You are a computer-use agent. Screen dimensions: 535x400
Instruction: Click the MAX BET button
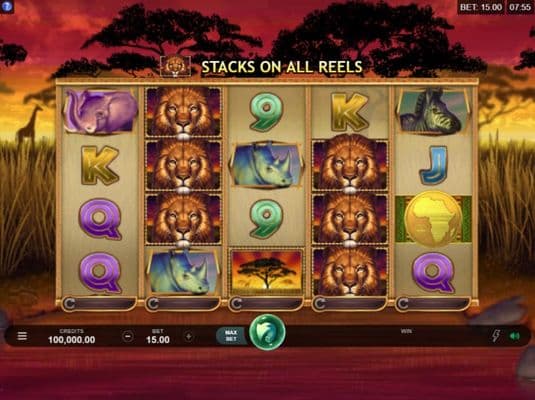click(x=231, y=336)
